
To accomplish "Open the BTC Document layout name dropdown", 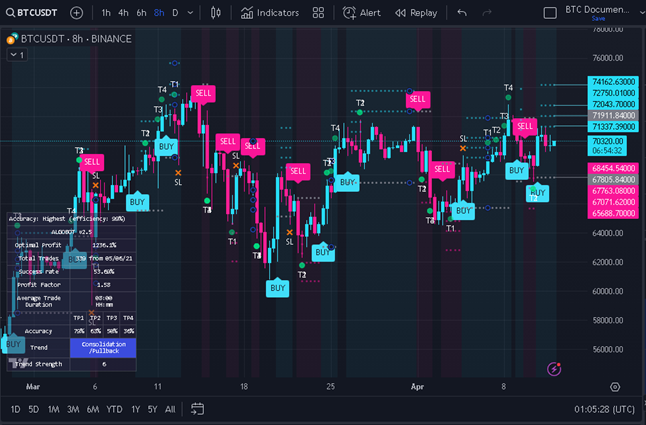I will (x=602, y=12).
